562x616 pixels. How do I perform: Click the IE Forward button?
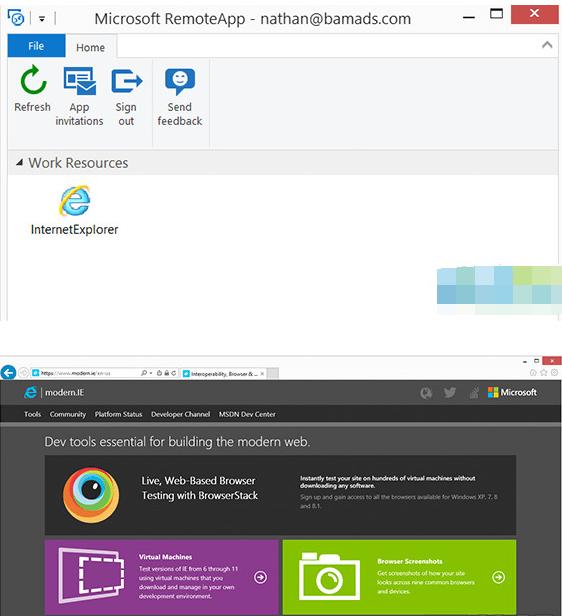tap(24, 372)
